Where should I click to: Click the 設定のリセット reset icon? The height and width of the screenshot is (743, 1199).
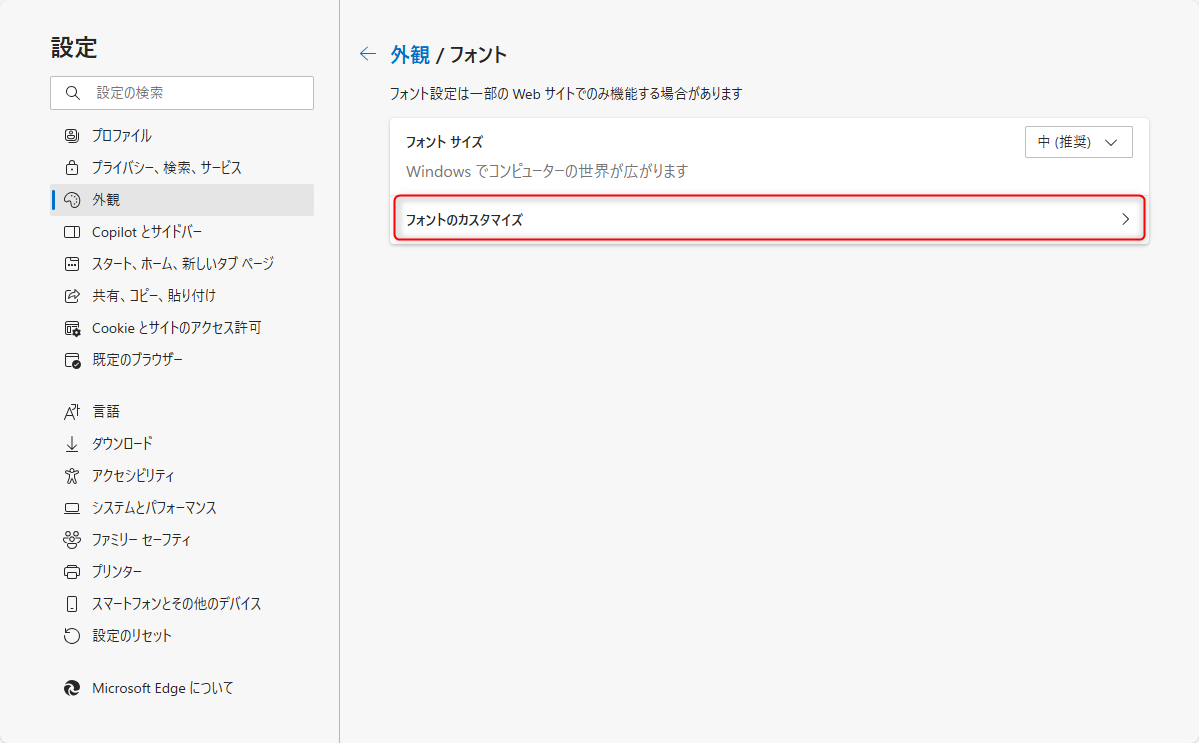(x=72, y=636)
